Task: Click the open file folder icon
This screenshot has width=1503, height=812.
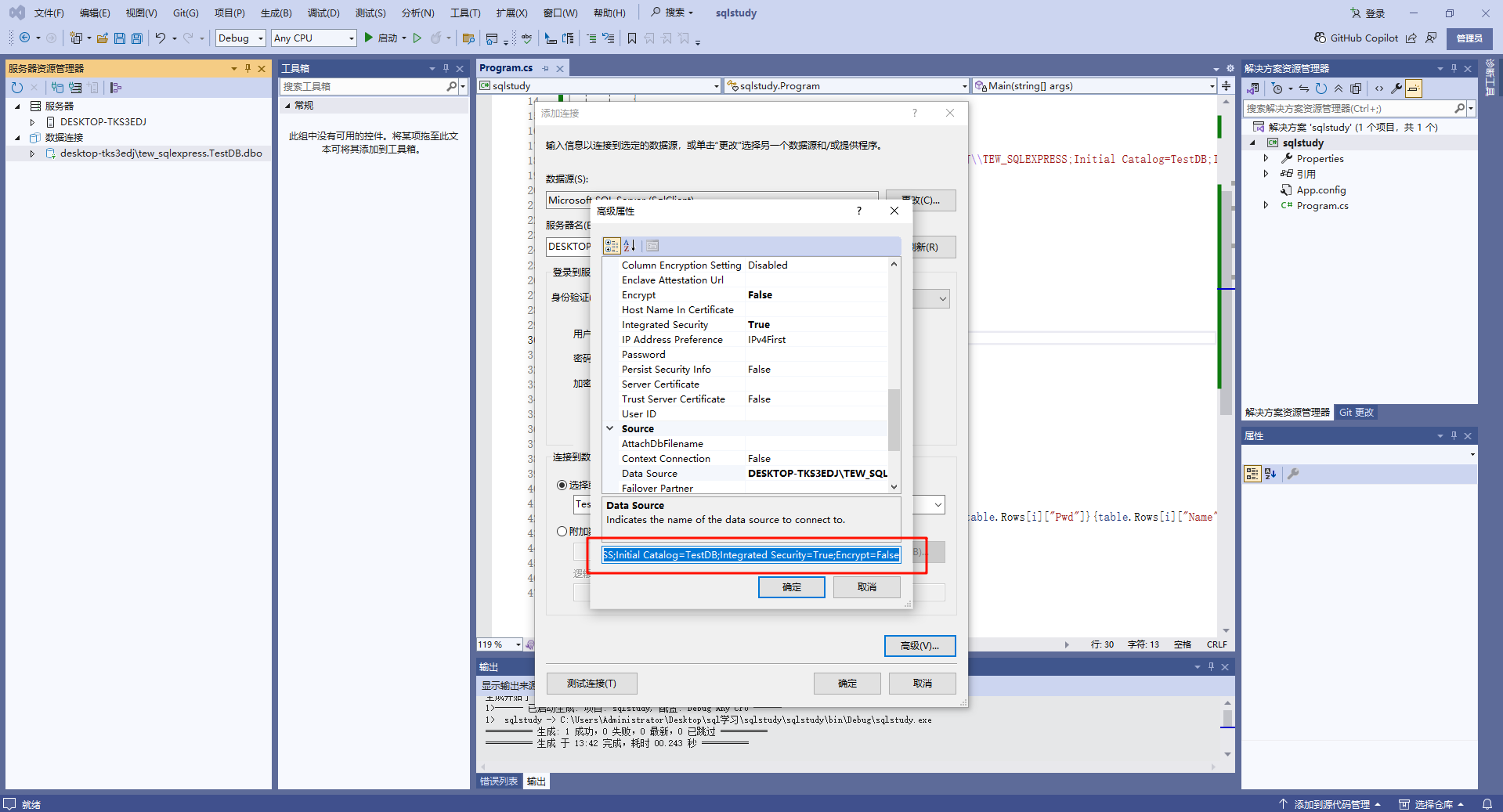Action: [103, 38]
